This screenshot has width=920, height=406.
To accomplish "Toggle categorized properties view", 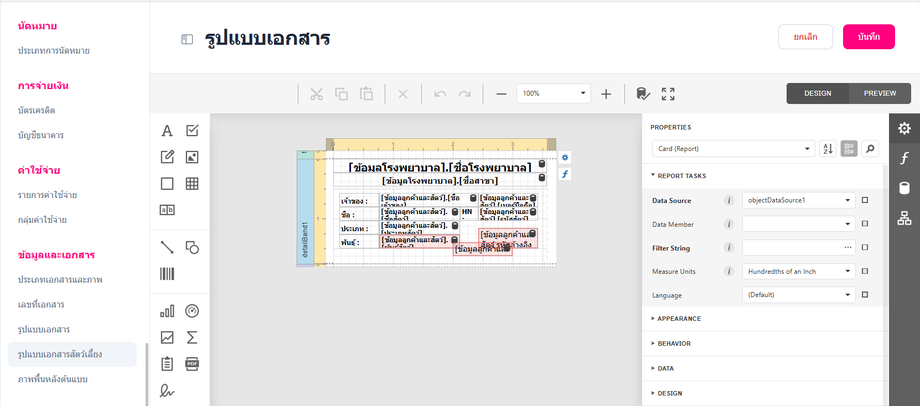I will tap(848, 149).
